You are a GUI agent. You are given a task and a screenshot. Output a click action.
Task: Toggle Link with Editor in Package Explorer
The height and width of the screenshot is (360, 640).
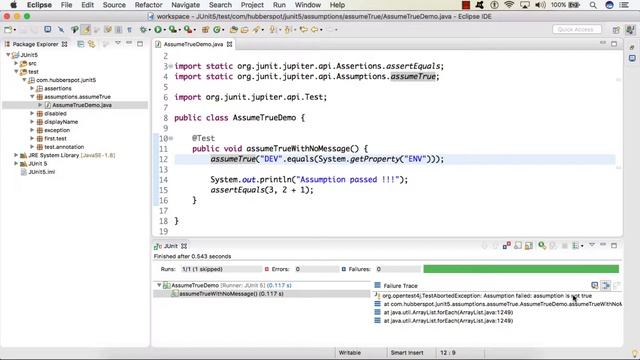[92, 44]
